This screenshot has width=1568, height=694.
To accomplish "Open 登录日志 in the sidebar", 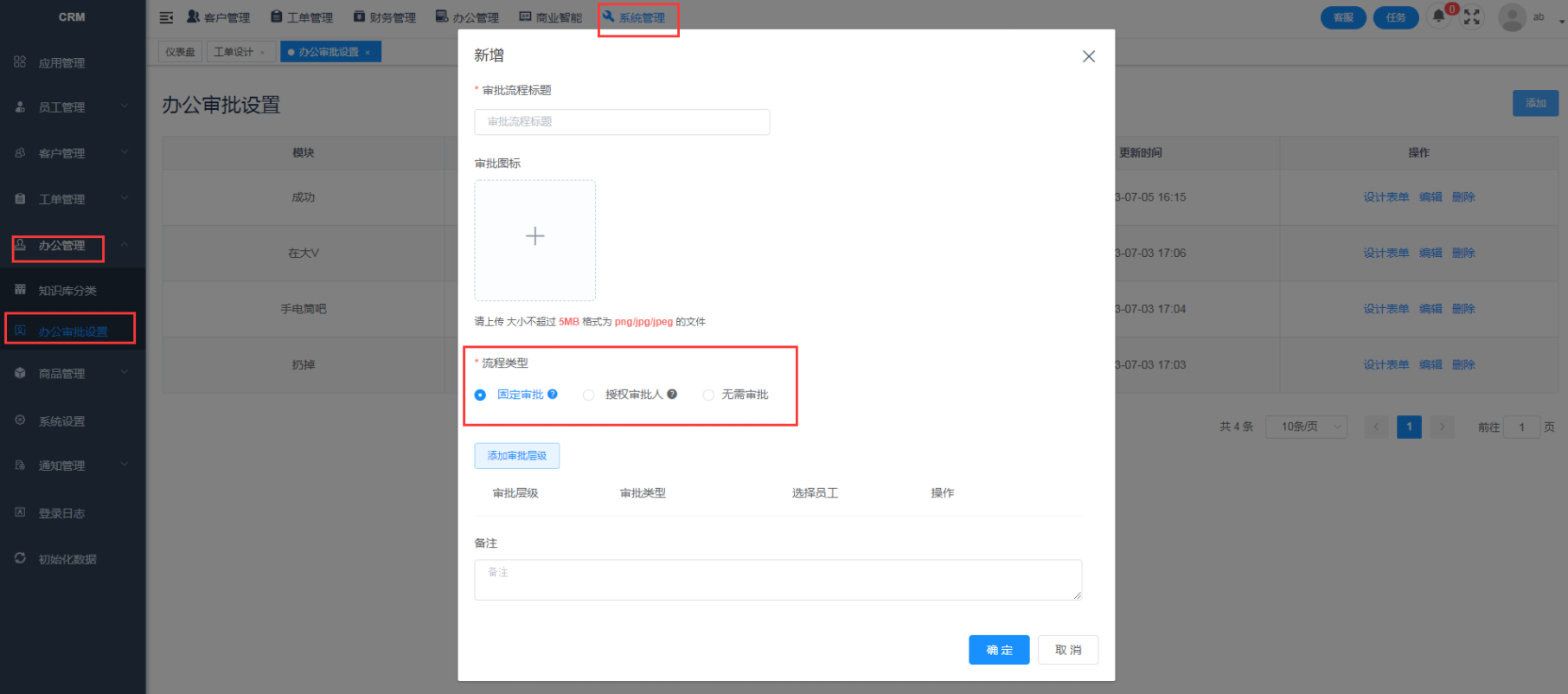I will [x=61, y=513].
